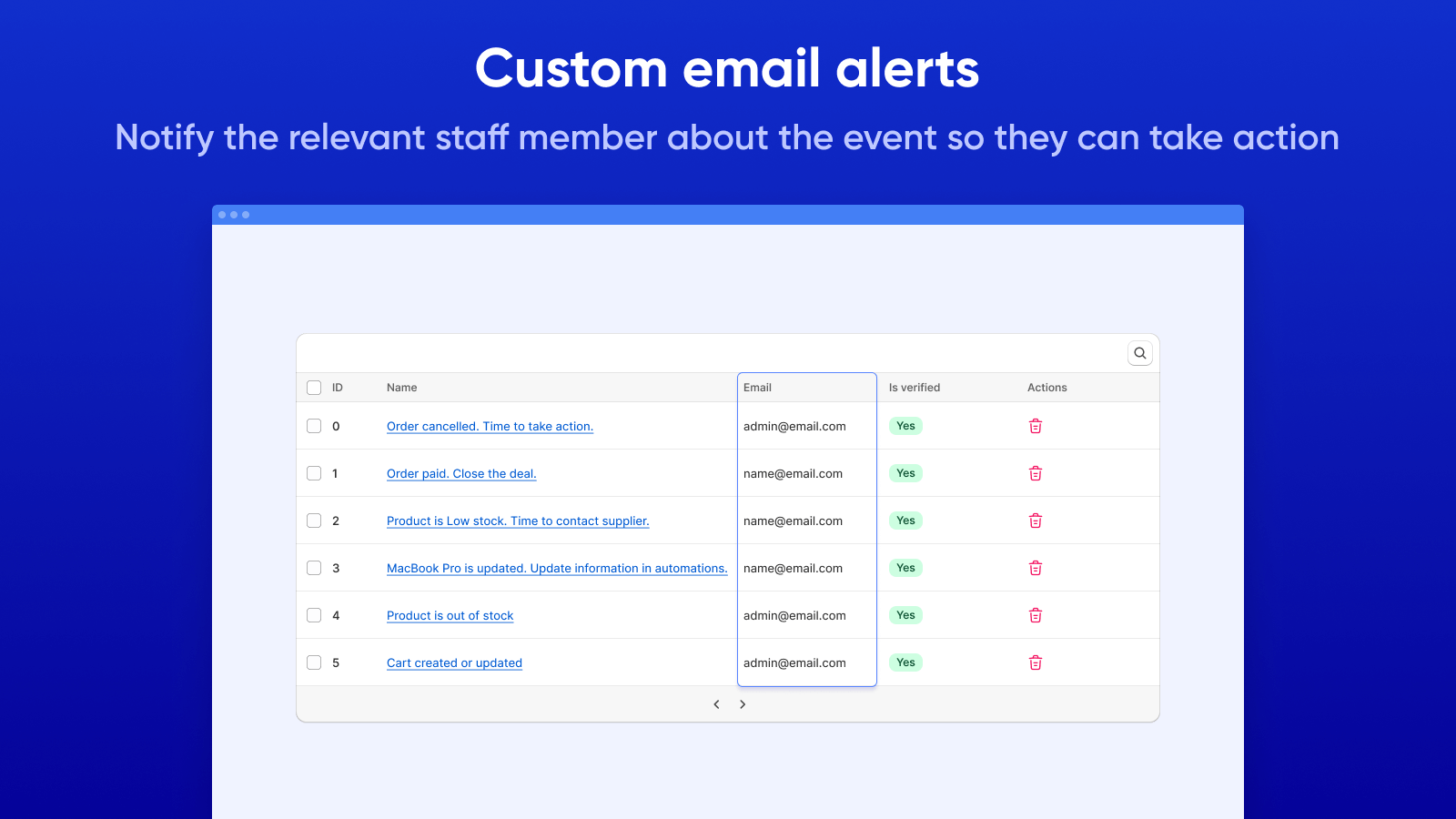Screen dimensions: 1456x819
Task: Toggle checkbox for row ID 5
Action: pyautogui.click(x=314, y=662)
